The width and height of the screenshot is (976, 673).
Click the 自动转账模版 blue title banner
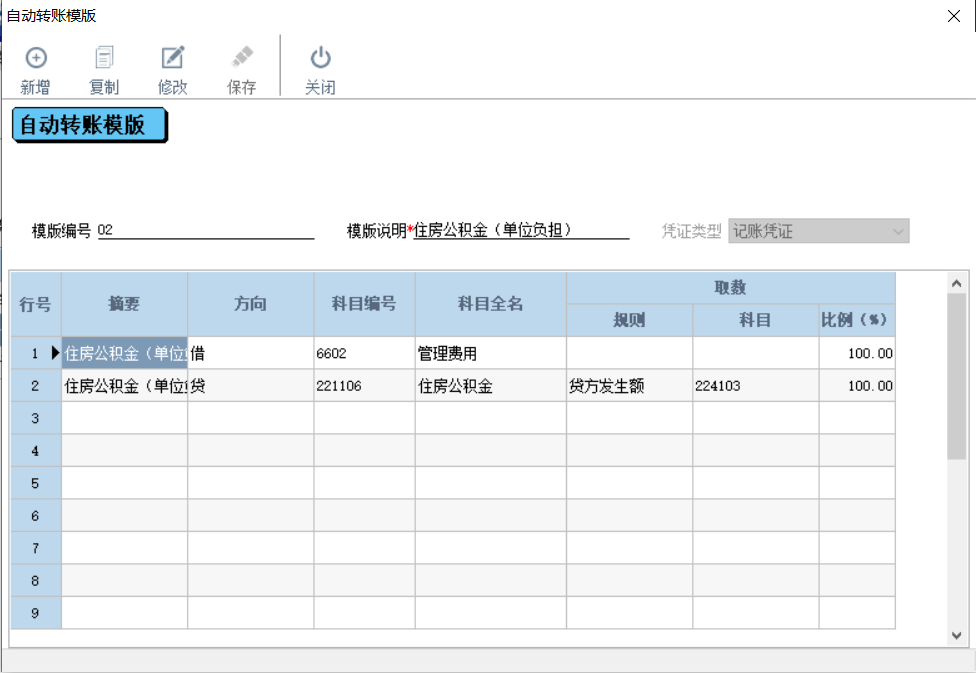point(90,125)
